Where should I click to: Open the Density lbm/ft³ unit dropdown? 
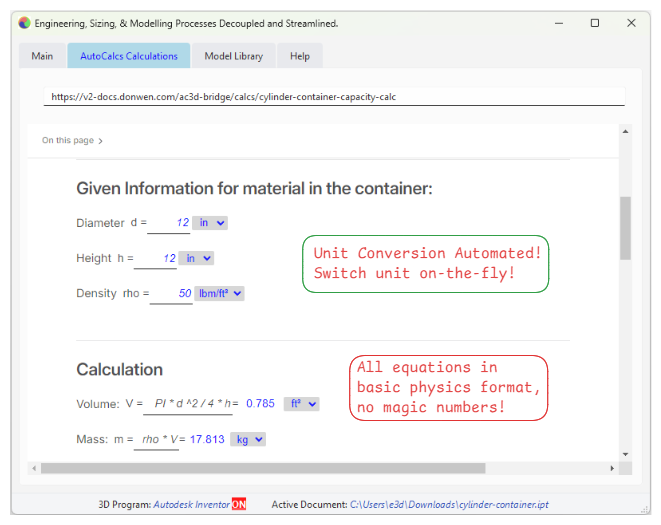pos(219,293)
